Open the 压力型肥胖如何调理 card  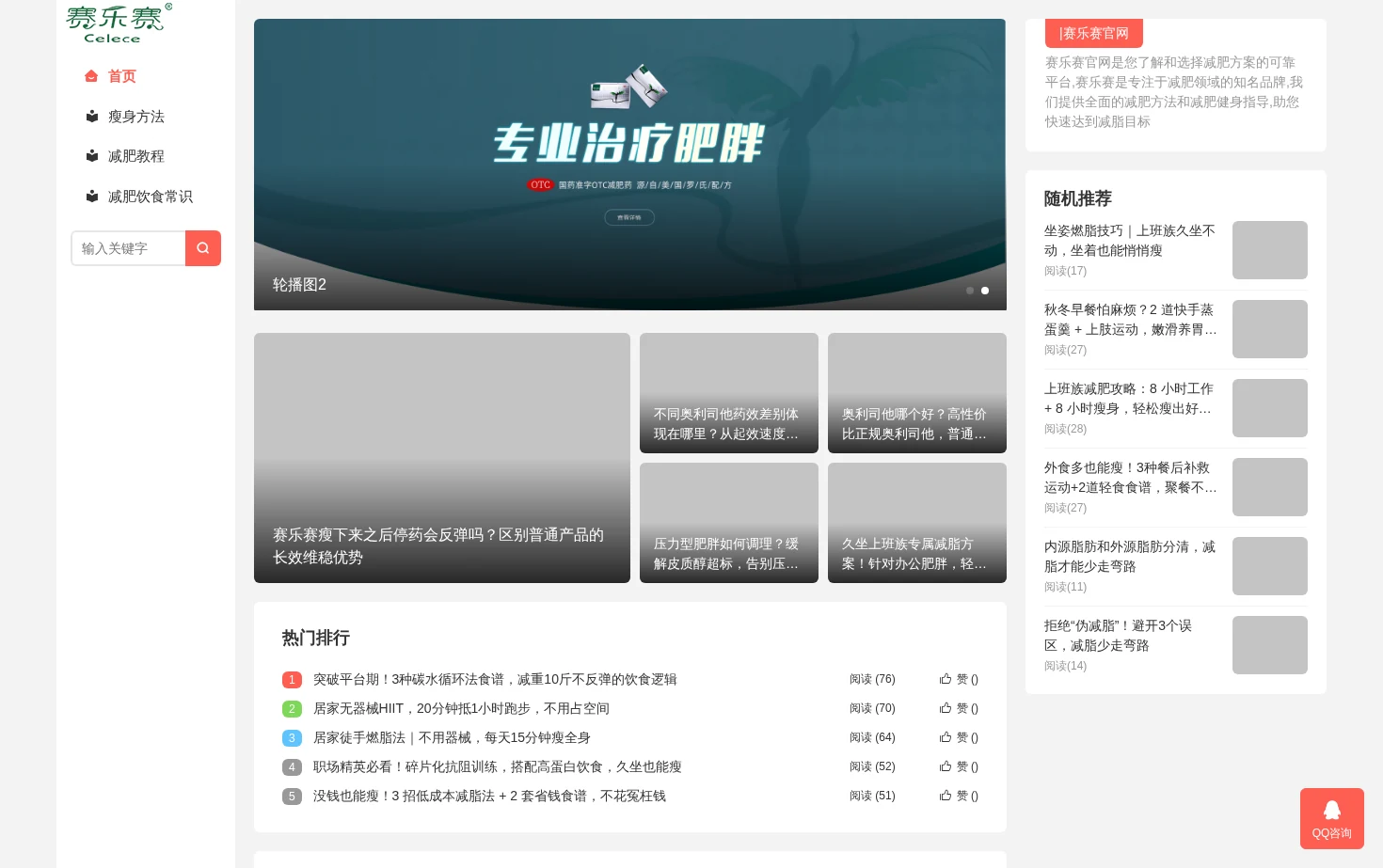[x=729, y=523]
